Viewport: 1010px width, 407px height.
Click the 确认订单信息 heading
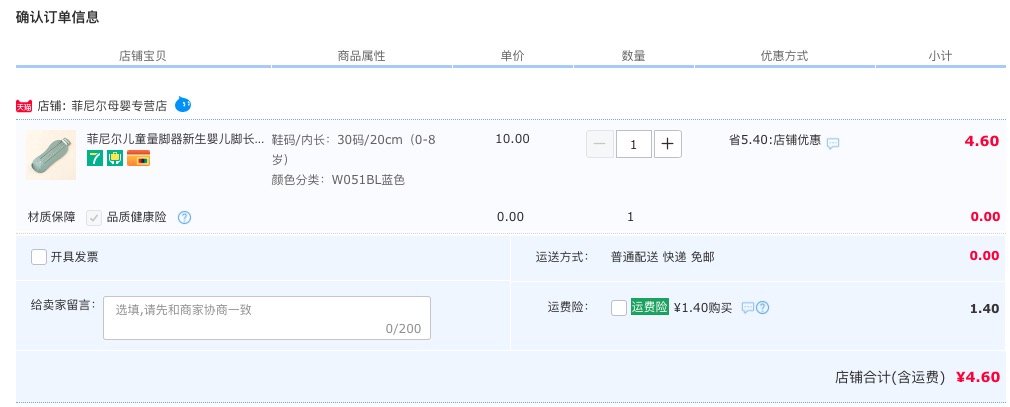click(57, 17)
